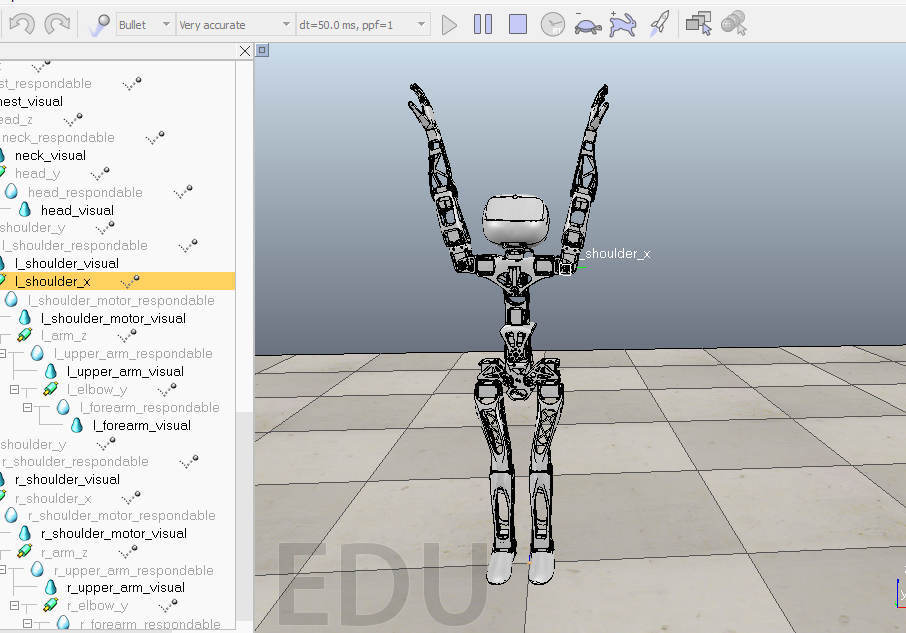The image size is (906, 633).
Task: Click the dynamics icon next to l_shoulder_x
Action: click(130, 282)
